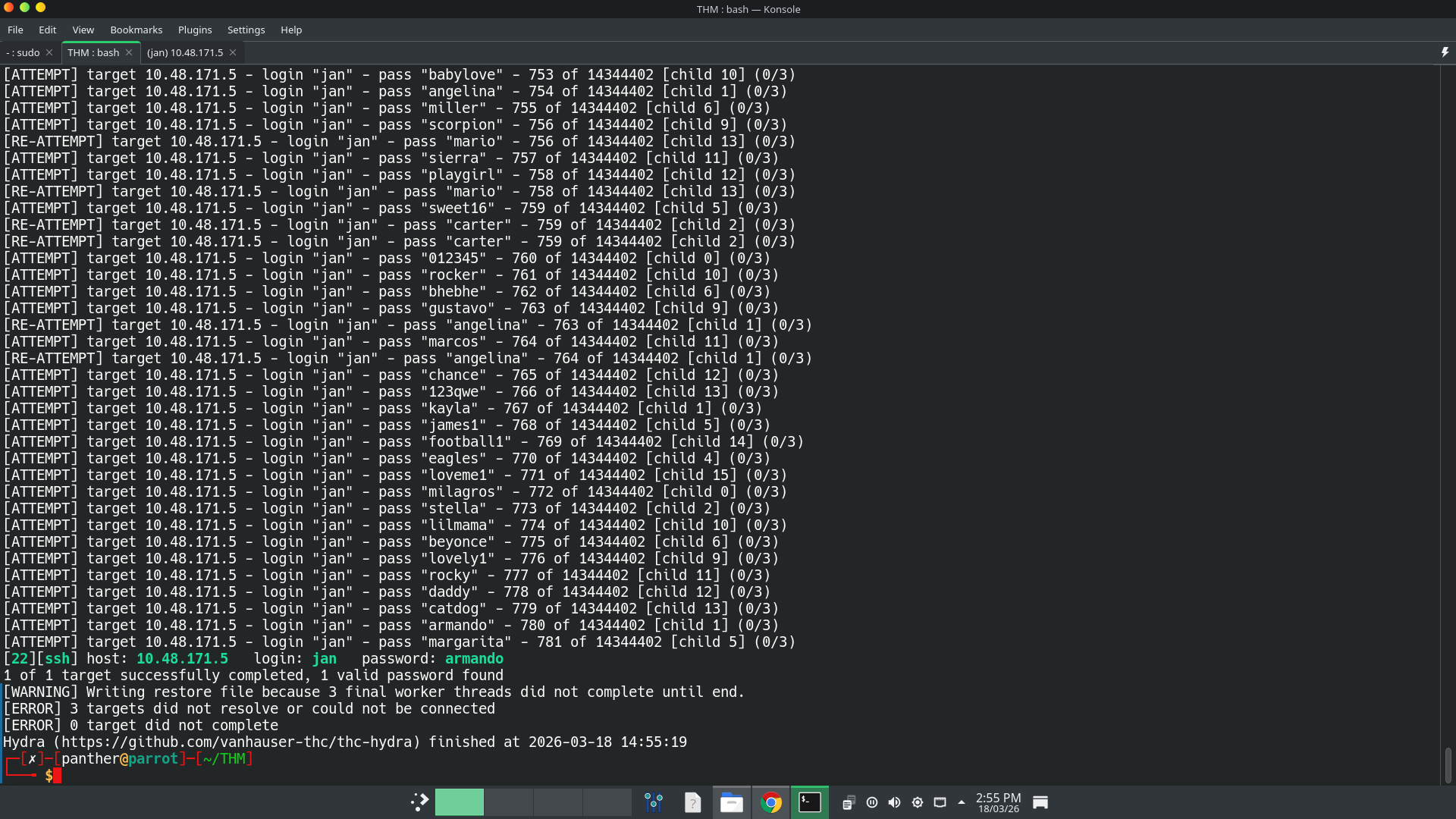Open the help documentation icon in the taskbar
The width and height of the screenshot is (1456, 819).
tap(692, 802)
